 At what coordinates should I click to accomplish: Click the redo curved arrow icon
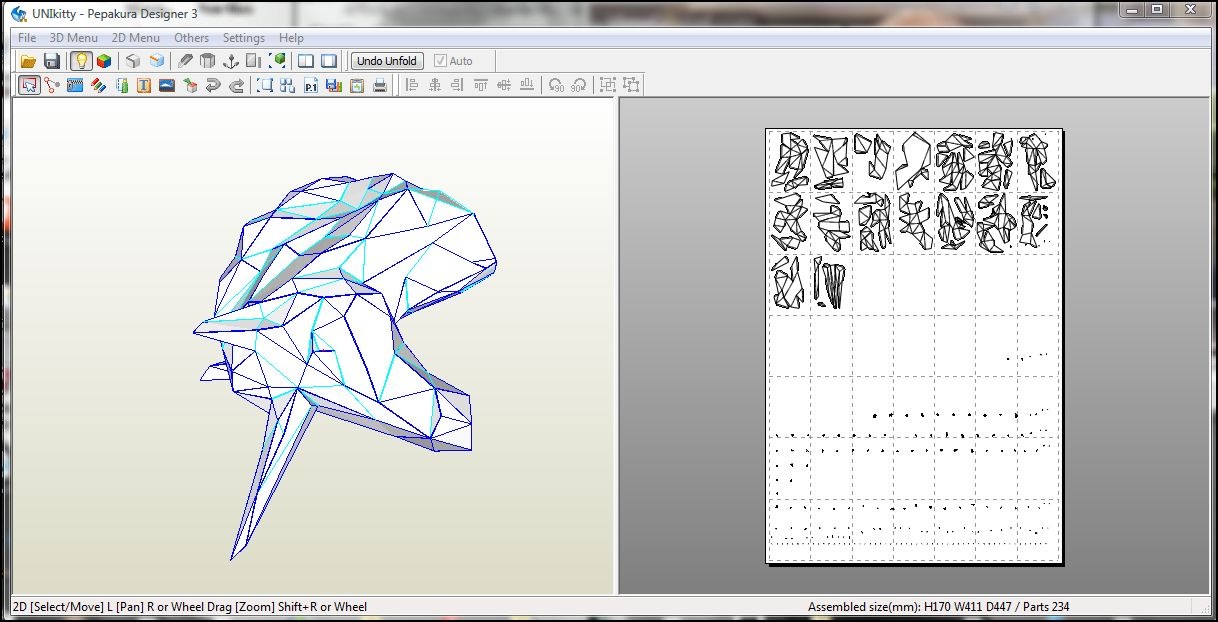[x=236, y=85]
